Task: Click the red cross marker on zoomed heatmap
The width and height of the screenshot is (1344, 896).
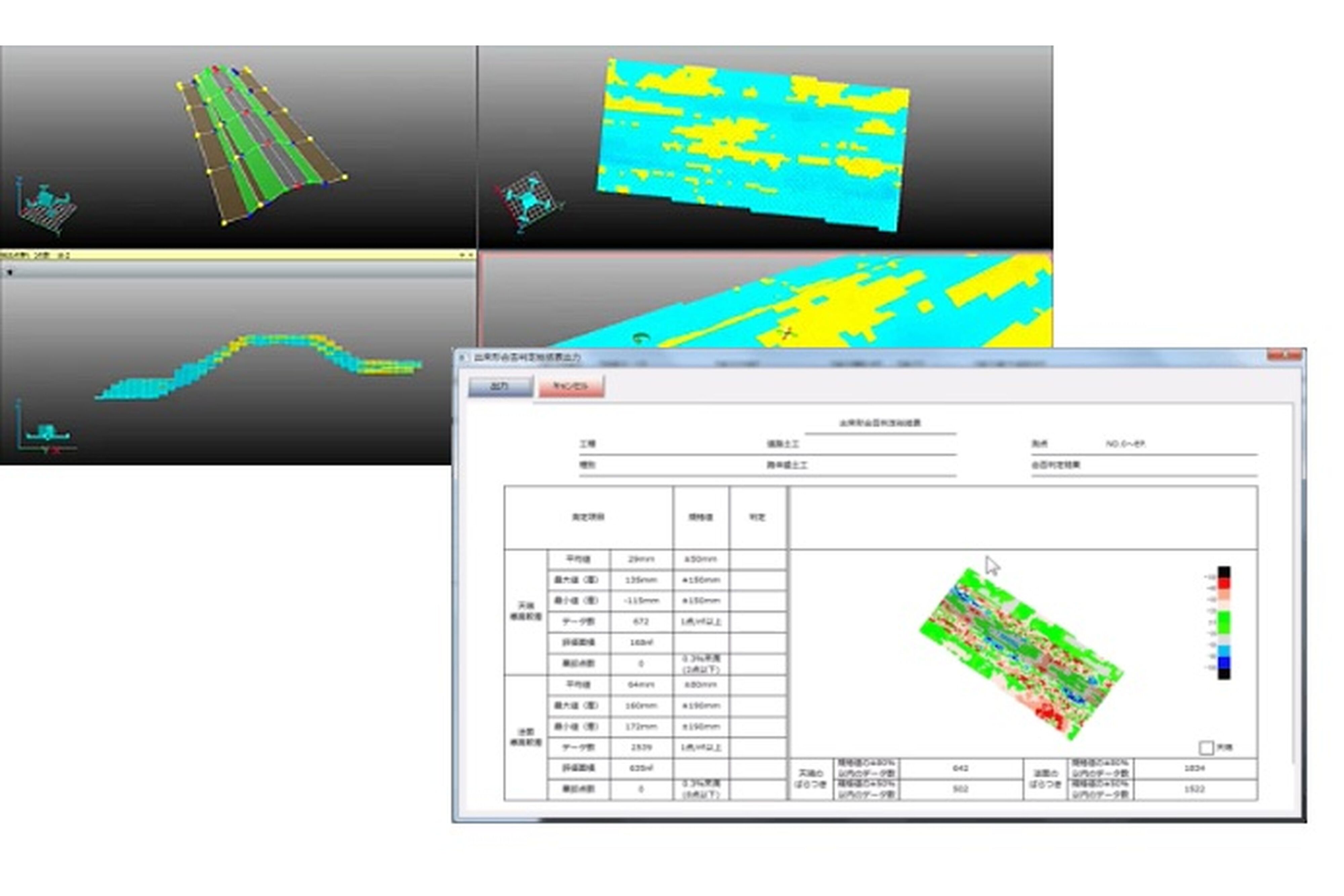Action: pos(787,333)
